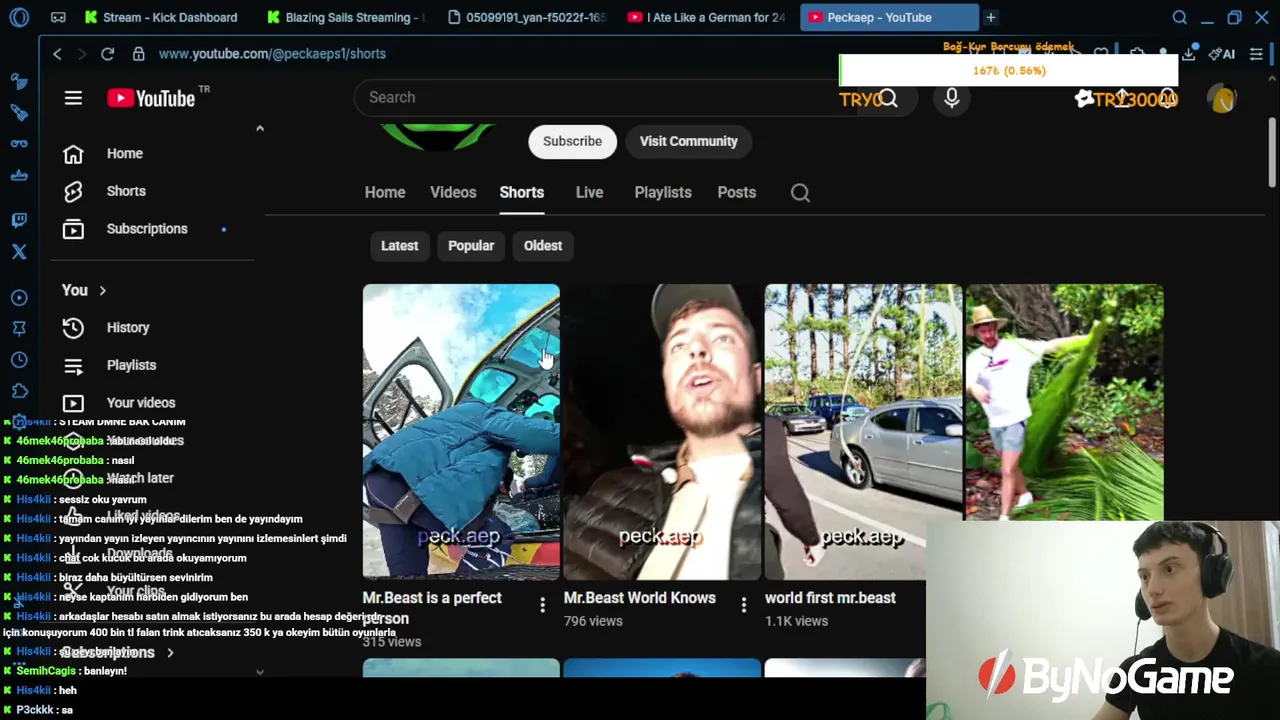Play the helicopter short thumbnail
Image resolution: width=1280 pixels, height=720 pixels.
[x=461, y=432]
